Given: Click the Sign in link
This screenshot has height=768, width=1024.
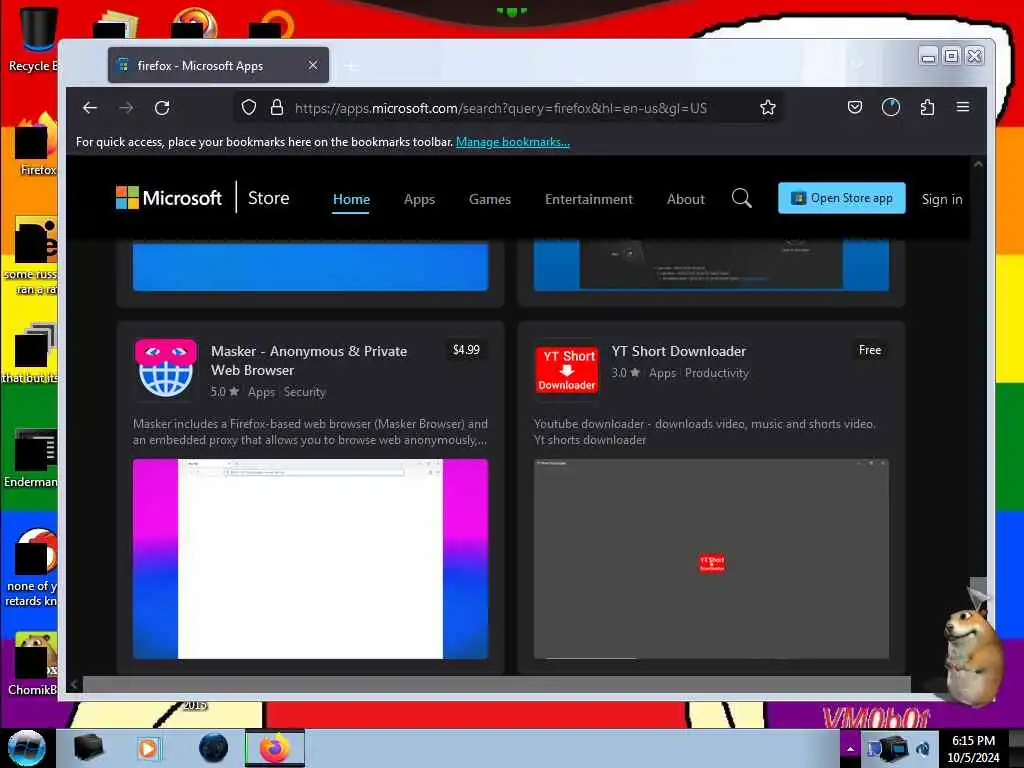Looking at the screenshot, I should pos(942,199).
